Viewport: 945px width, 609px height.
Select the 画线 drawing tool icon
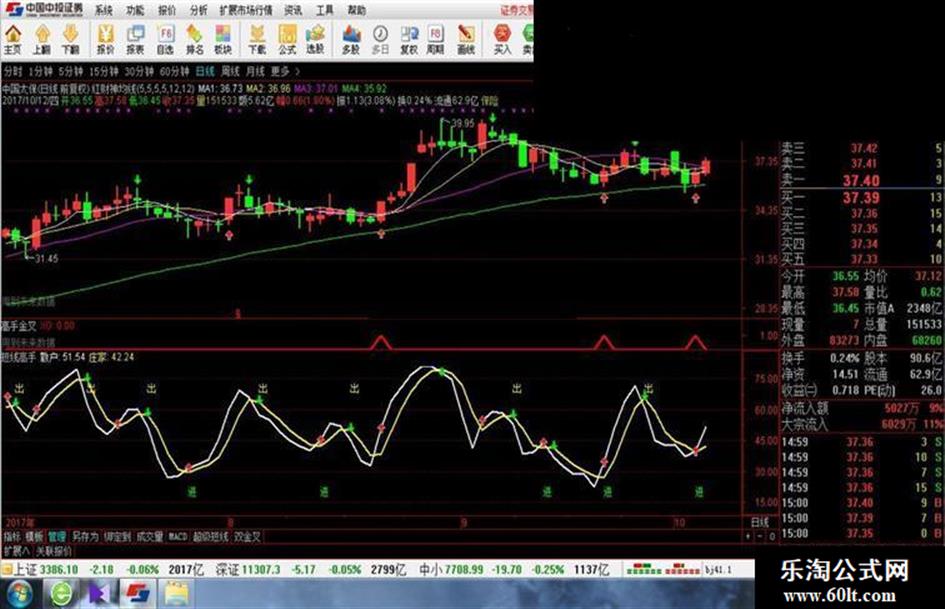466,40
